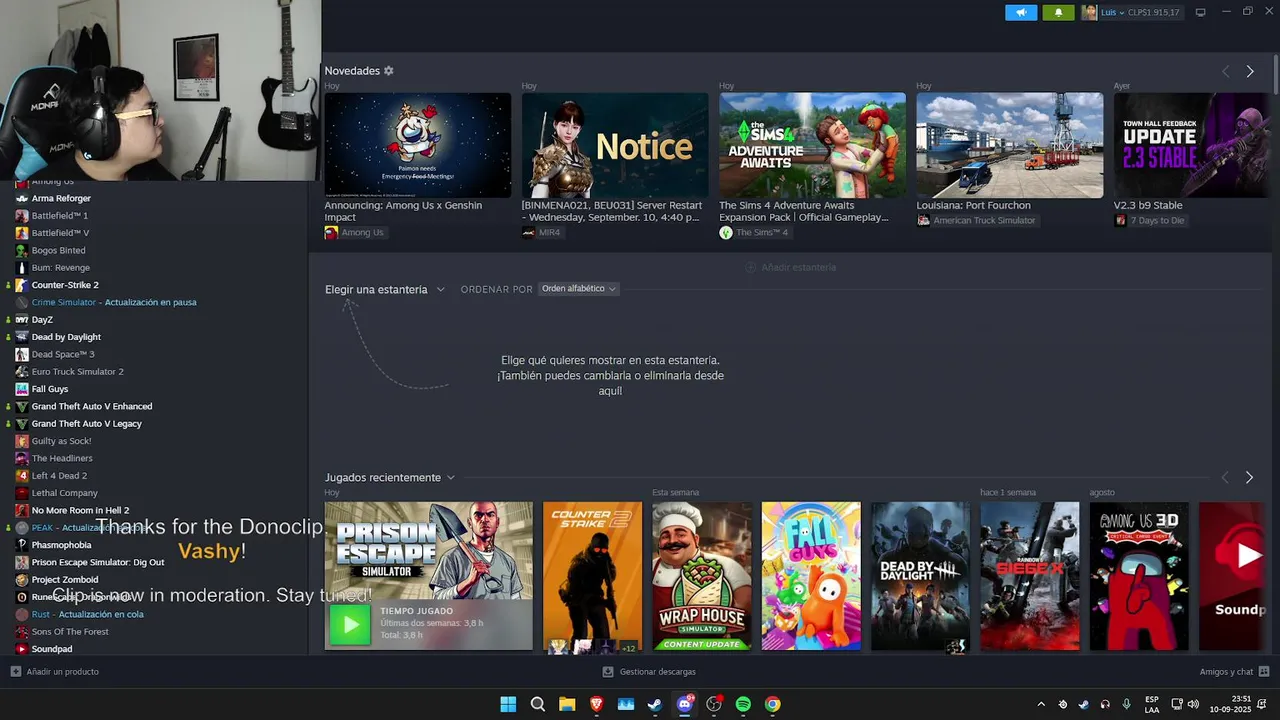
Task: Select Counter-Strike 2 recent game cover
Action: coord(592,576)
